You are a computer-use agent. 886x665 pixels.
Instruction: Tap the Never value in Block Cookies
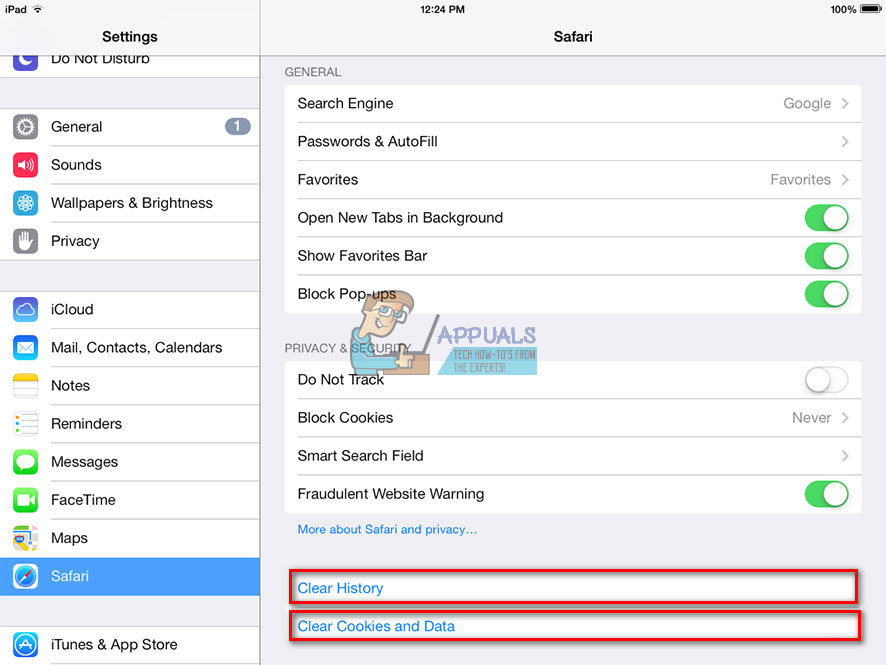811,418
